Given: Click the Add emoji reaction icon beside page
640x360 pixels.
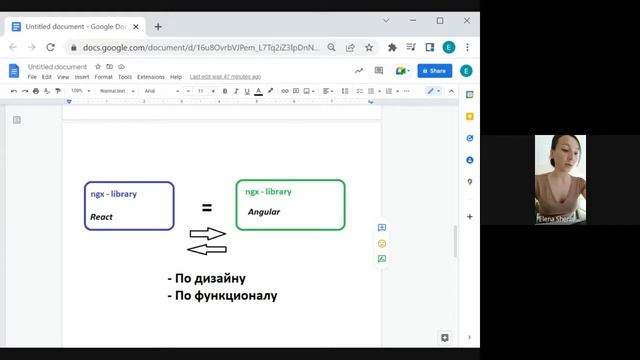Looking at the screenshot, I should pyautogui.click(x=382, y=244).
